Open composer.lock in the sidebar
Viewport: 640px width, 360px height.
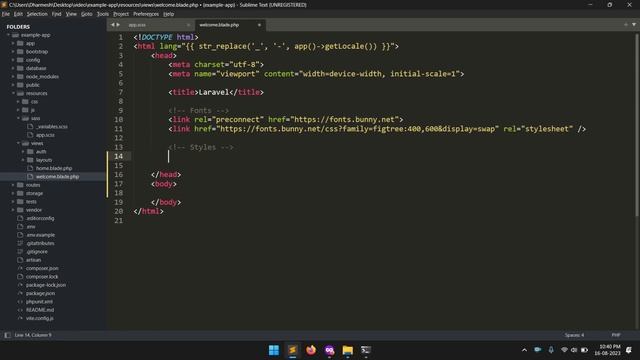coord(42,276)
